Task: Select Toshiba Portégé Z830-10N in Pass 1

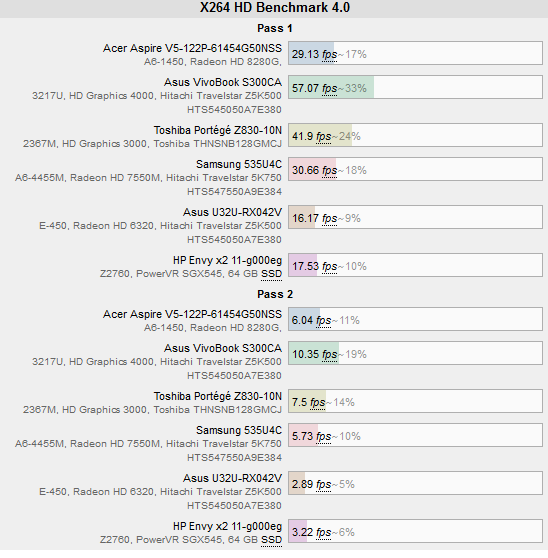Action: [217, 130]
